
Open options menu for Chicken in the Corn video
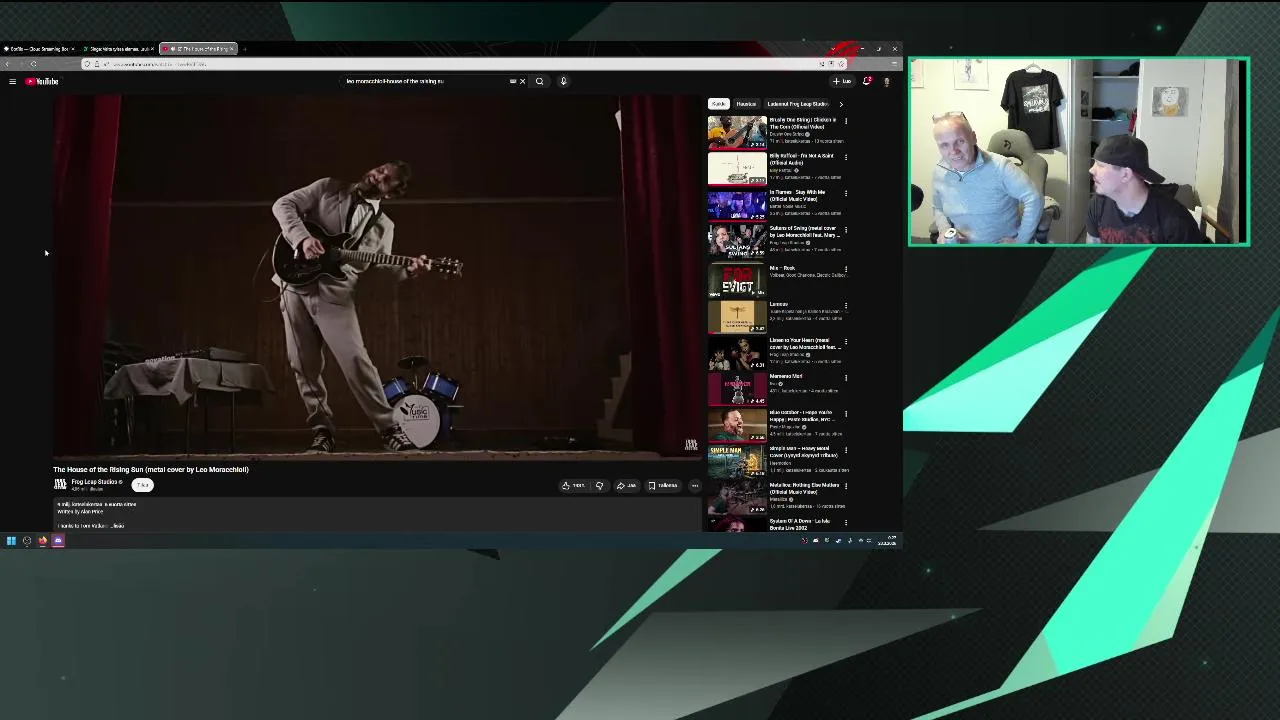click(846, 121)
